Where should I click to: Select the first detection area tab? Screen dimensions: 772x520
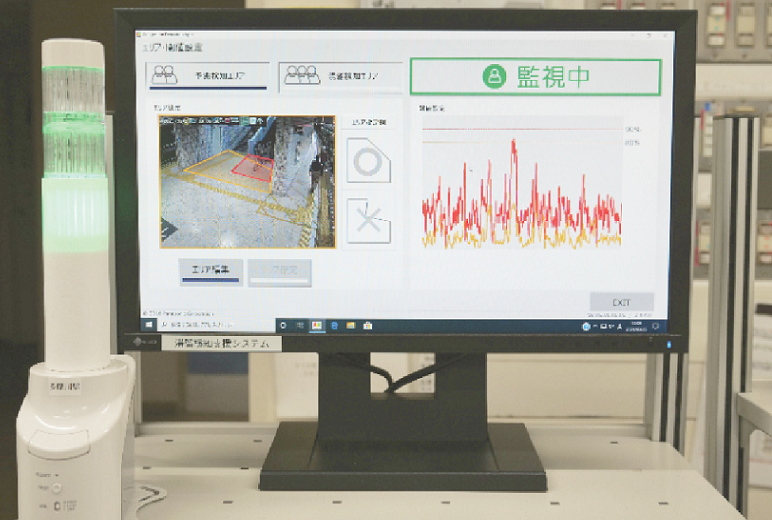[208, 75]
